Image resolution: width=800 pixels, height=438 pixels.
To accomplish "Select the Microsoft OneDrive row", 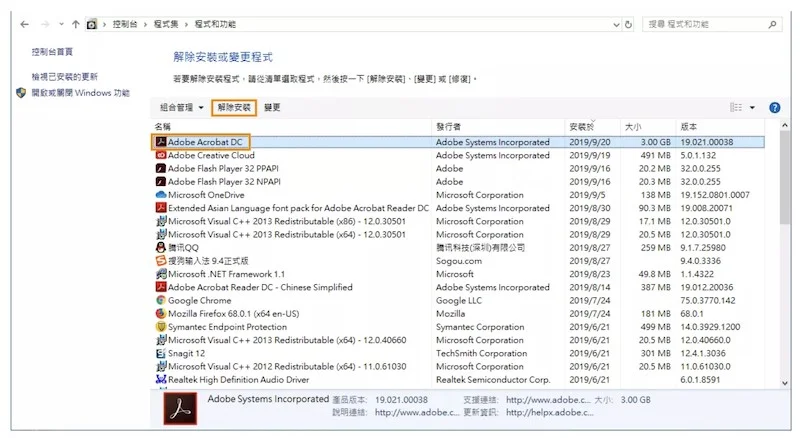I will coord(458,195).
